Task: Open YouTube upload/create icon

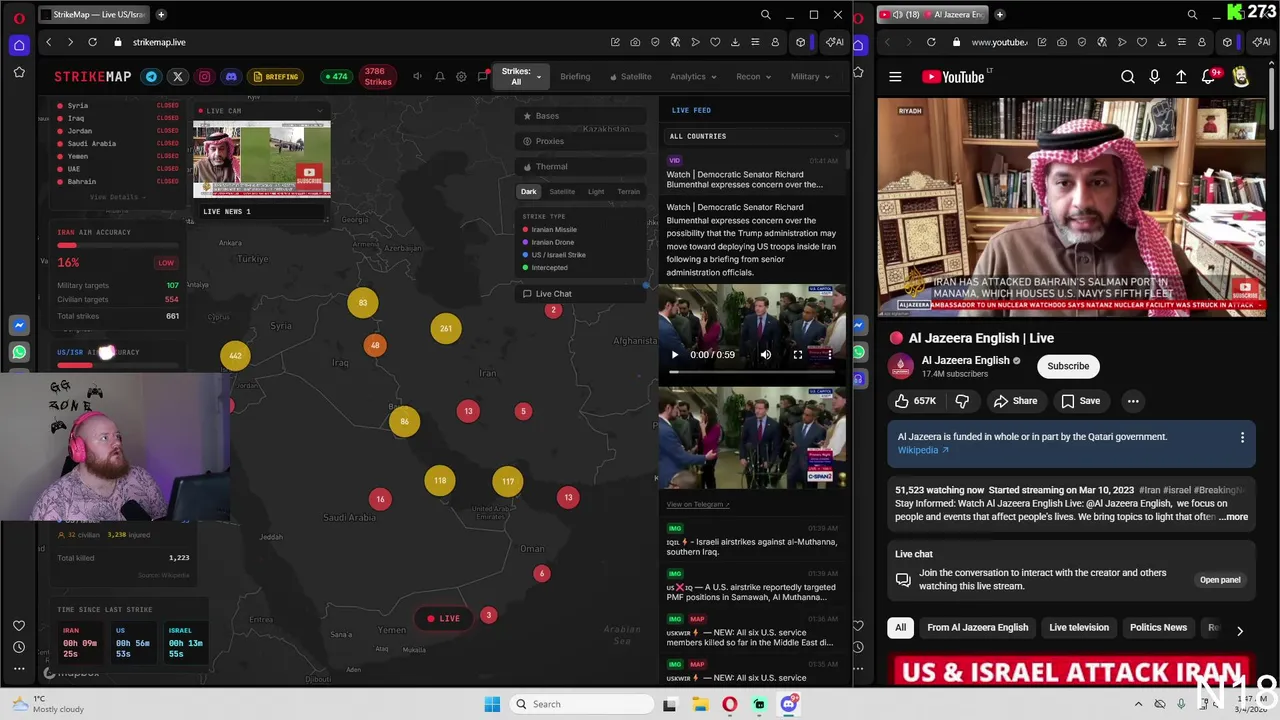Action: 1181,77
